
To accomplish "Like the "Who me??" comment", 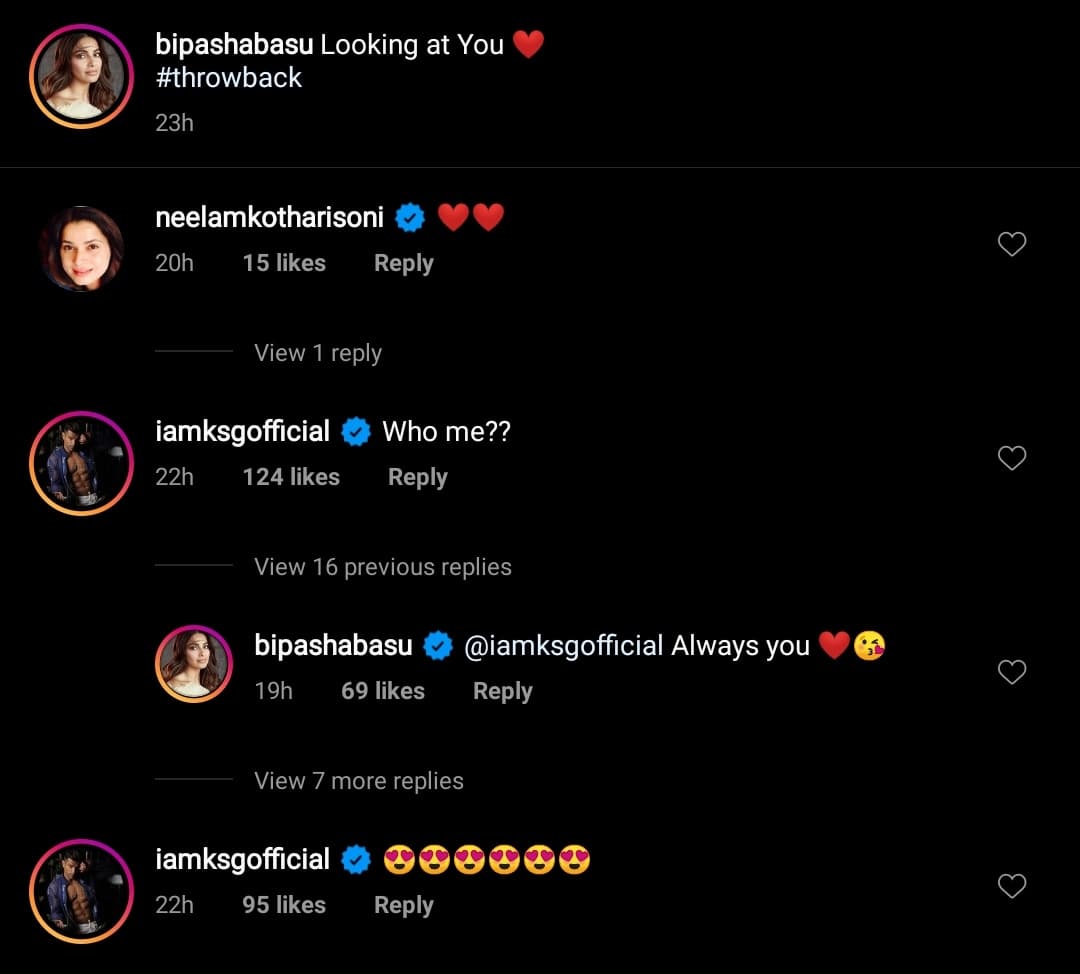I will click(1012, 458).
